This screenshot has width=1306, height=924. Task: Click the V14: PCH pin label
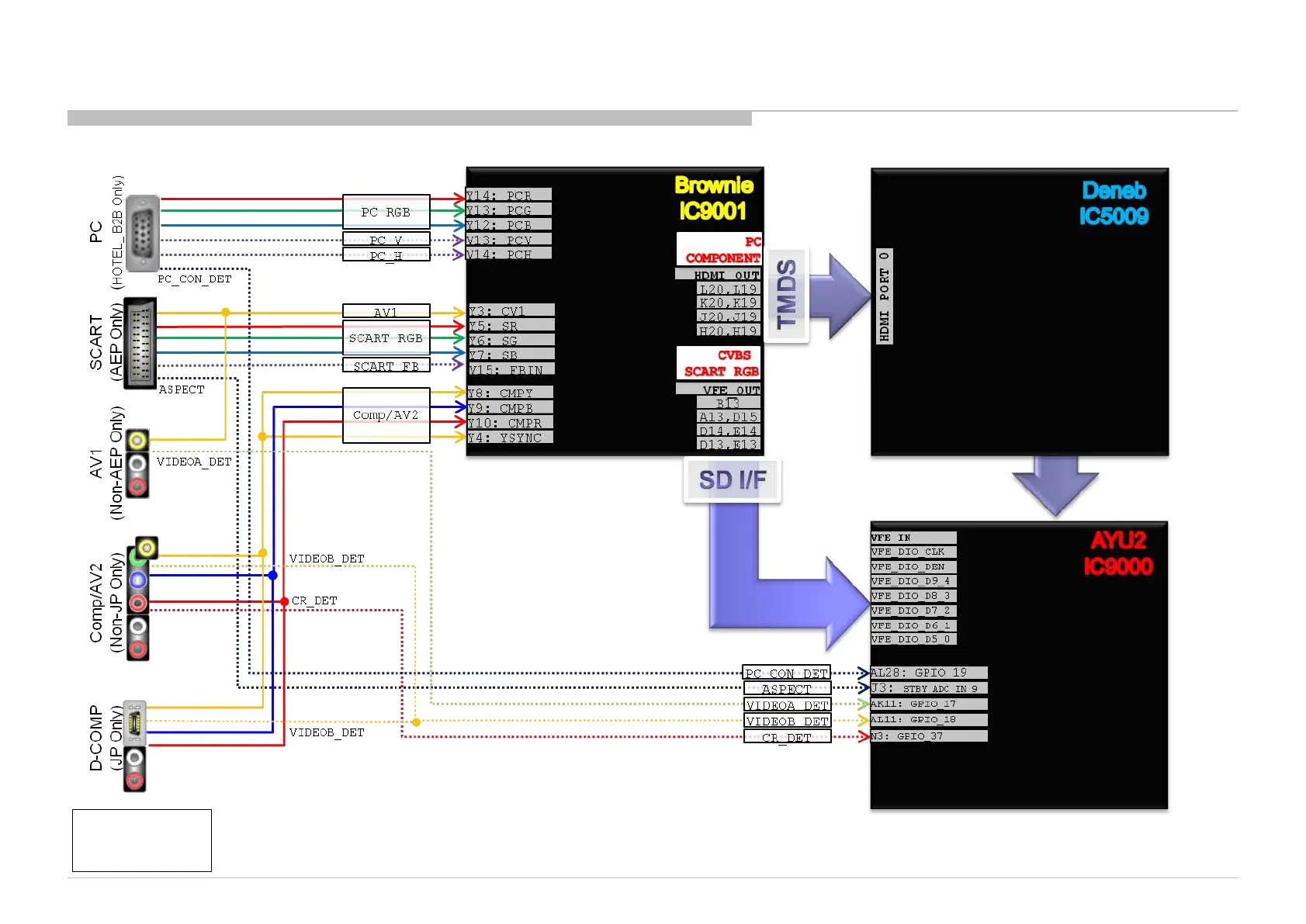click(509, 254)
